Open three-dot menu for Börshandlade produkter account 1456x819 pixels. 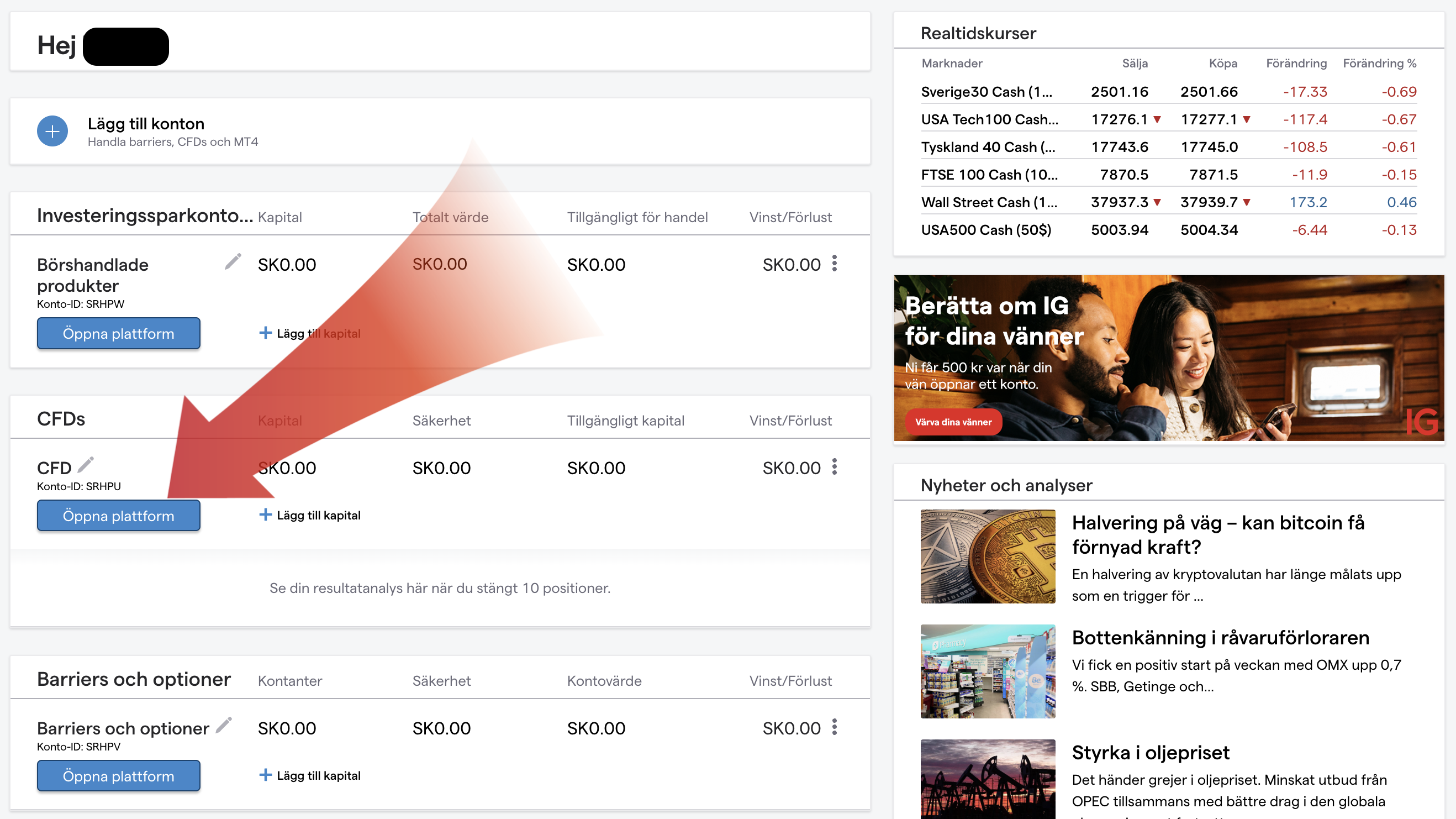coord(834,264)
